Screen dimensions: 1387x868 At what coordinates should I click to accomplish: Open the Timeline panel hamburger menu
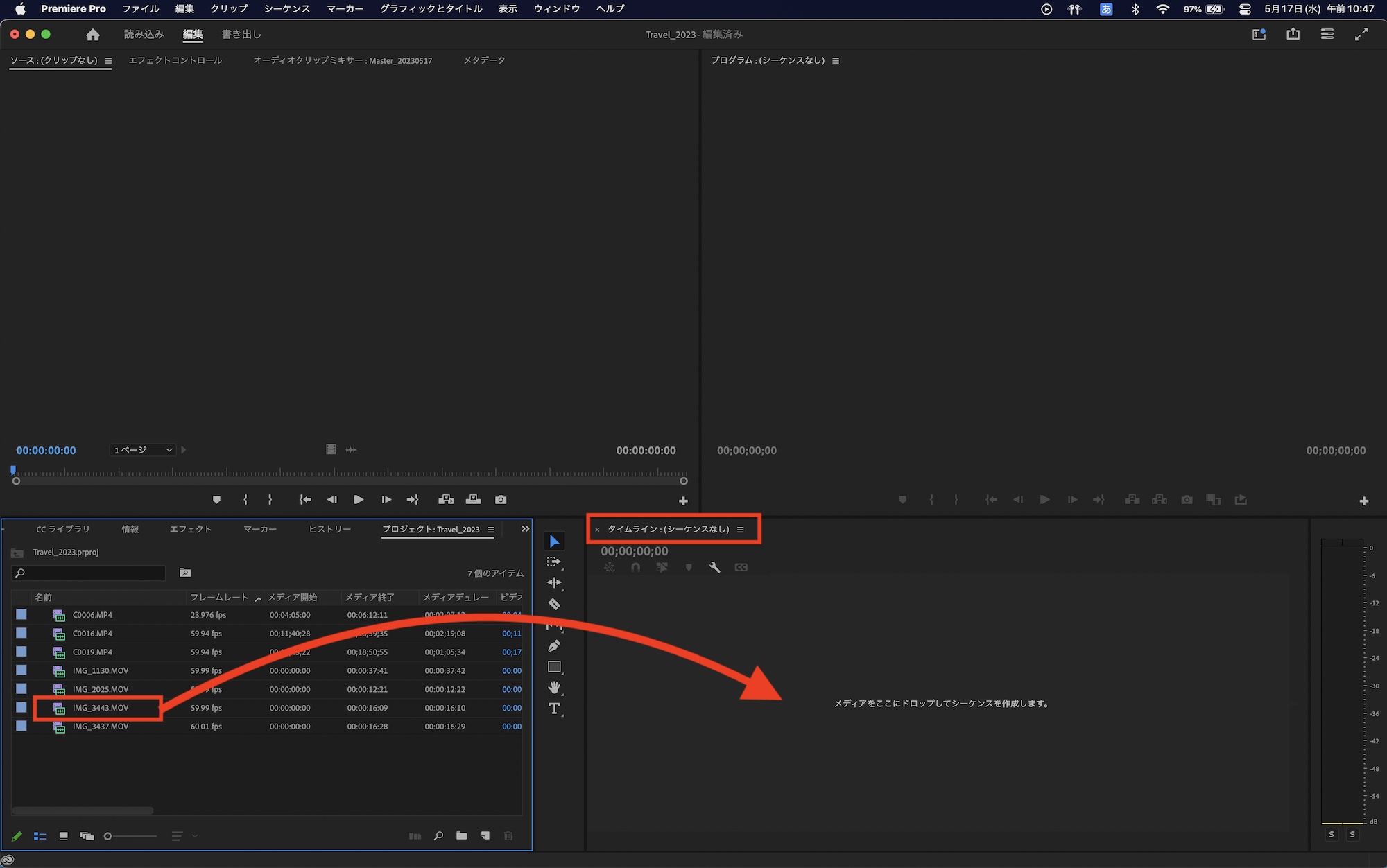[741, 530]
